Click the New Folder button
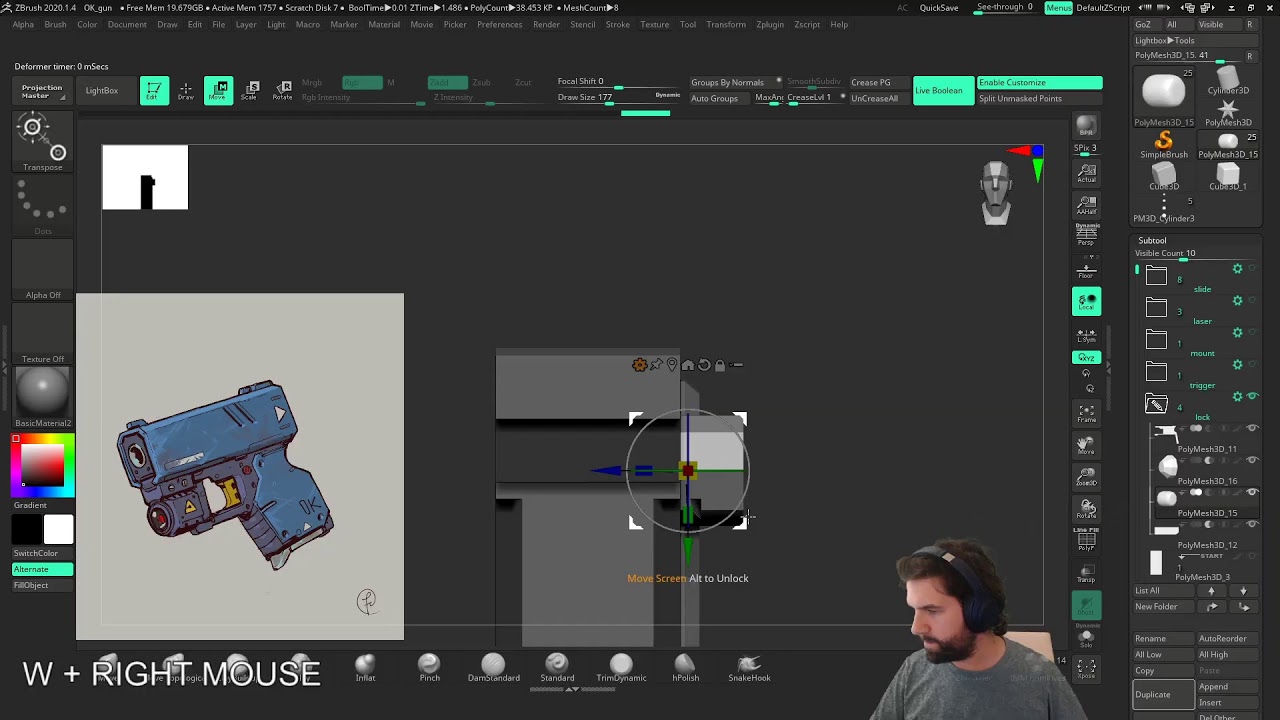 pos(1165,607)
